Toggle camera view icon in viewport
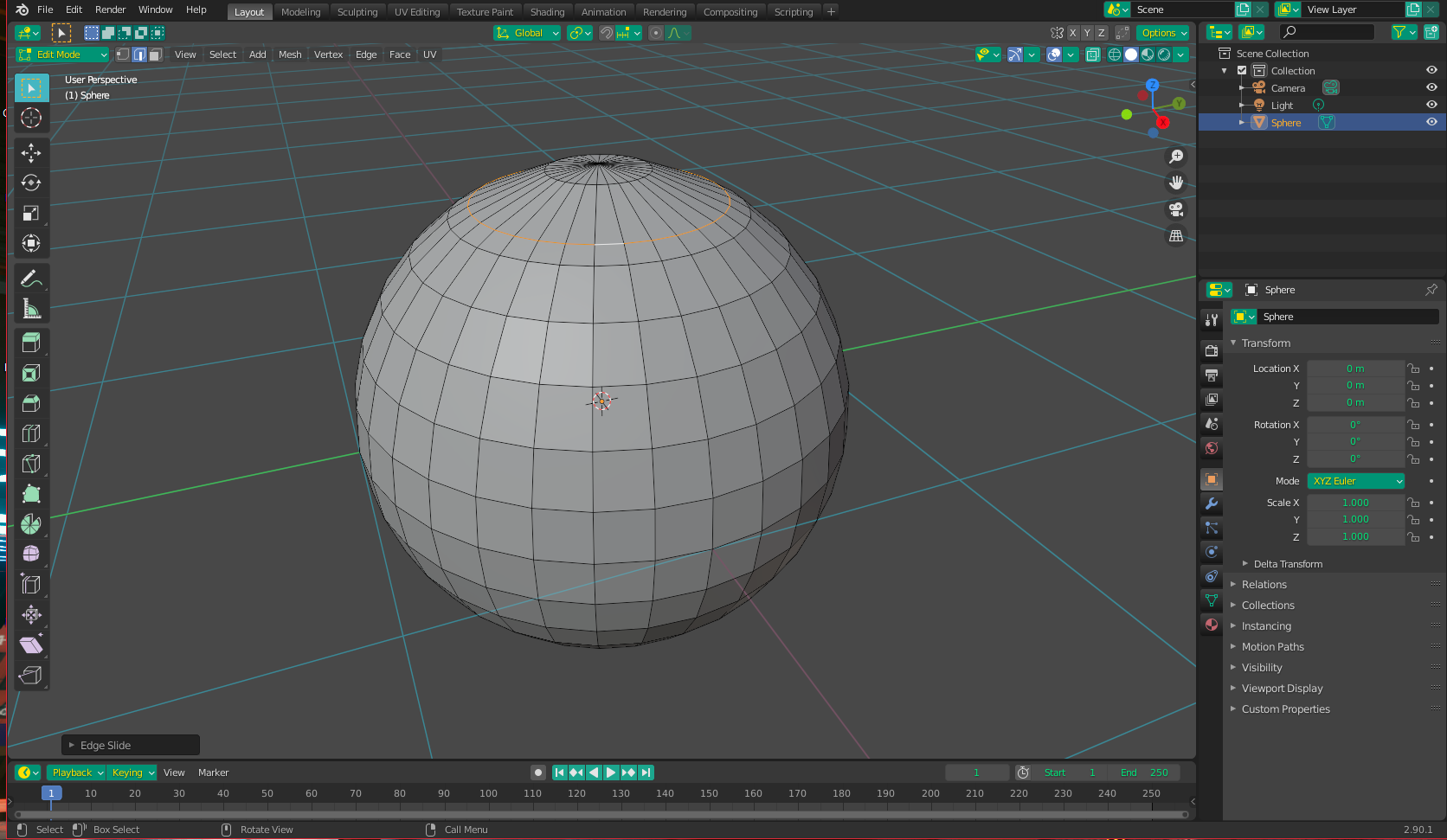This screenshot has height=840, width=1447. point(1176,209)
